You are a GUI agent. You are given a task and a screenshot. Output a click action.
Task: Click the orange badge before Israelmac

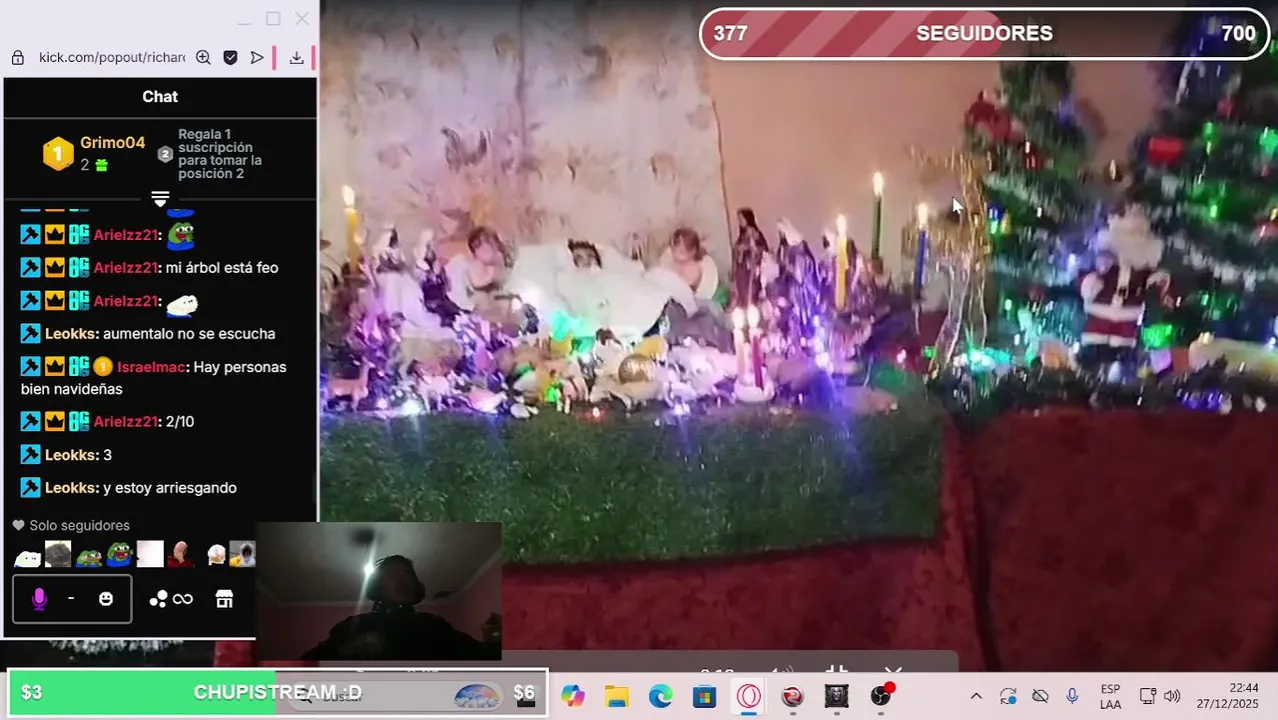tap(103, 367)
